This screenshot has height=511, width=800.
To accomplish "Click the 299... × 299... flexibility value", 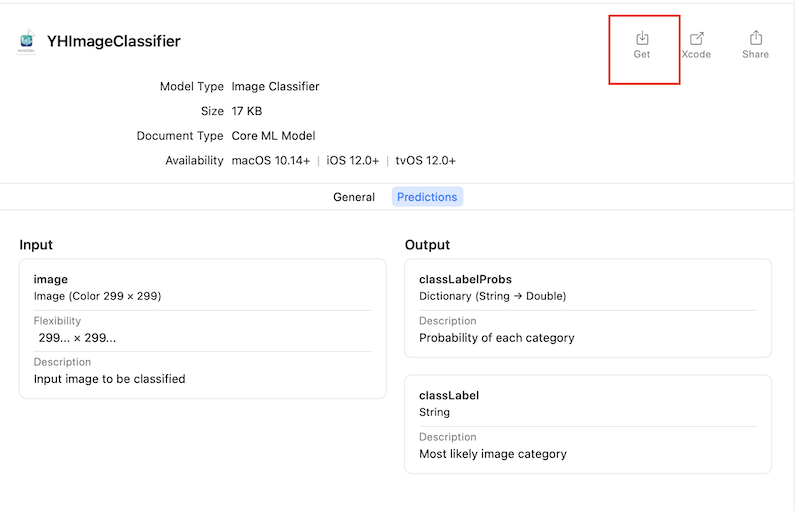I will [77, 338].
